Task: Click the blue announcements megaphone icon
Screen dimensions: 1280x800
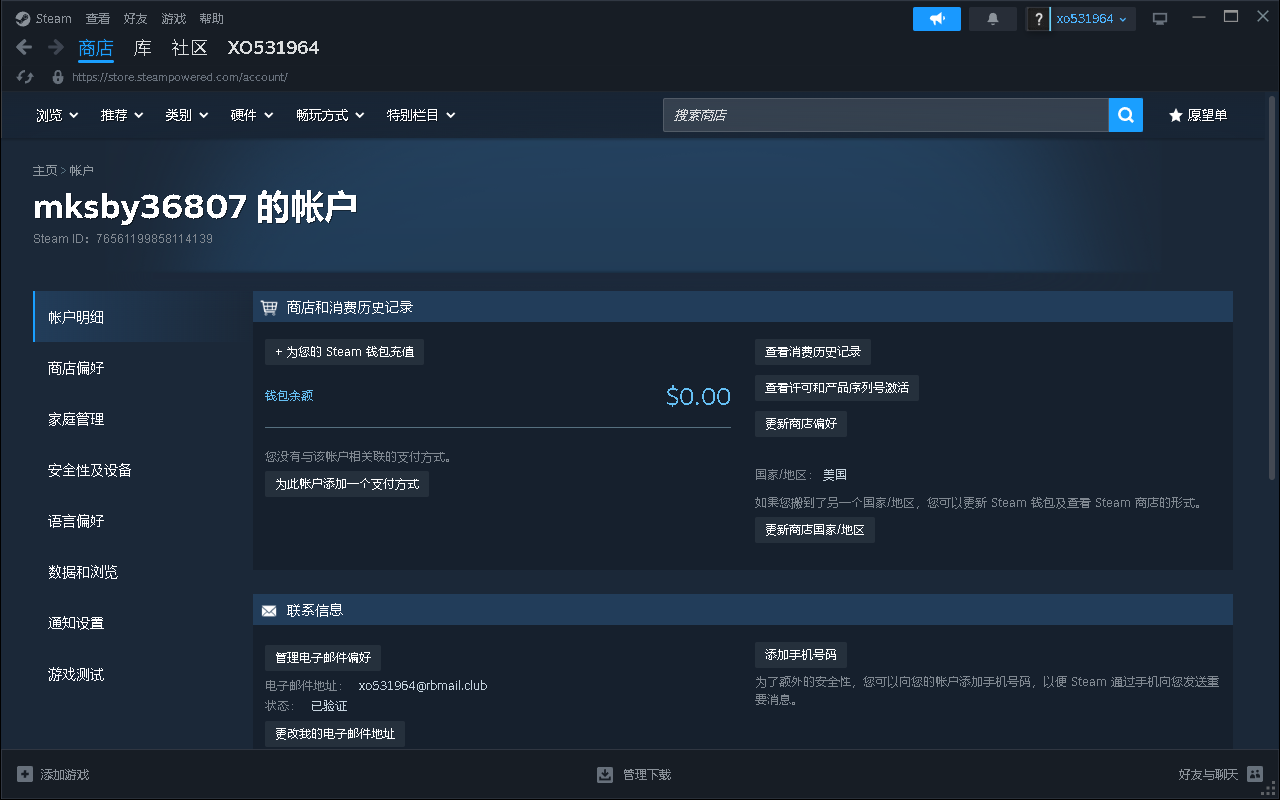Action: point(936,17)
